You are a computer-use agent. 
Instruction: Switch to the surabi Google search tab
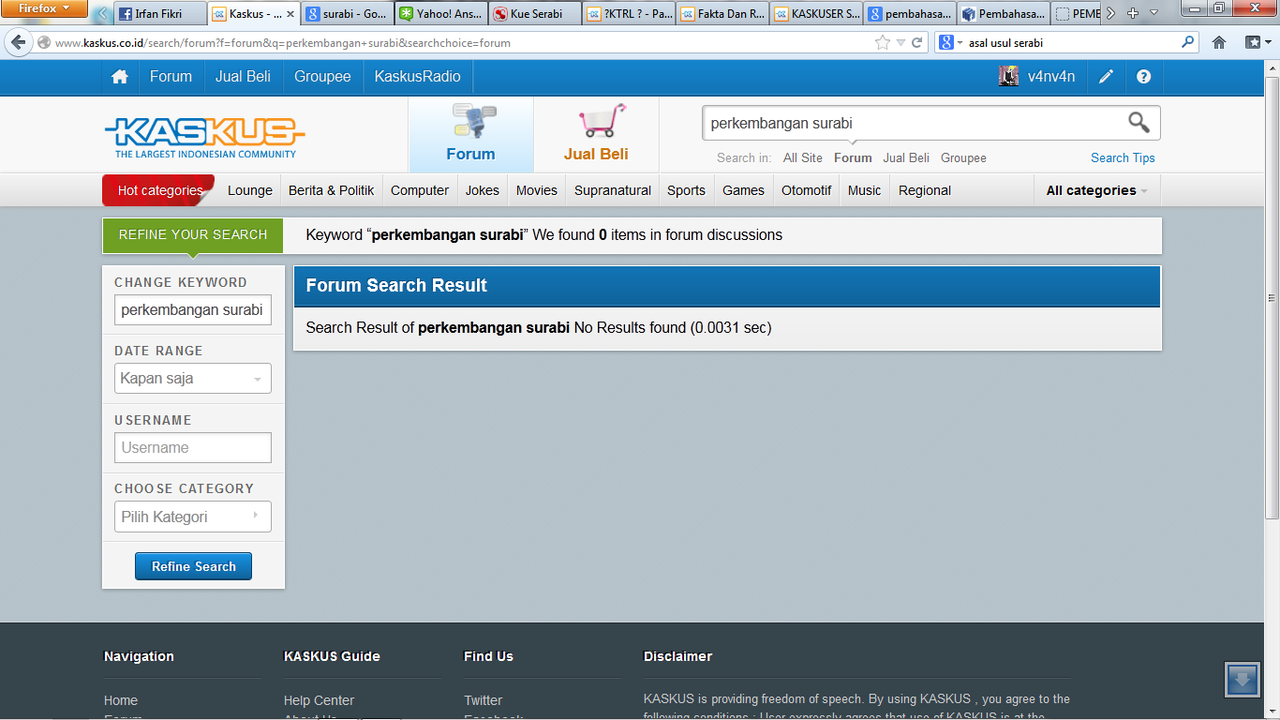[346, 14]
